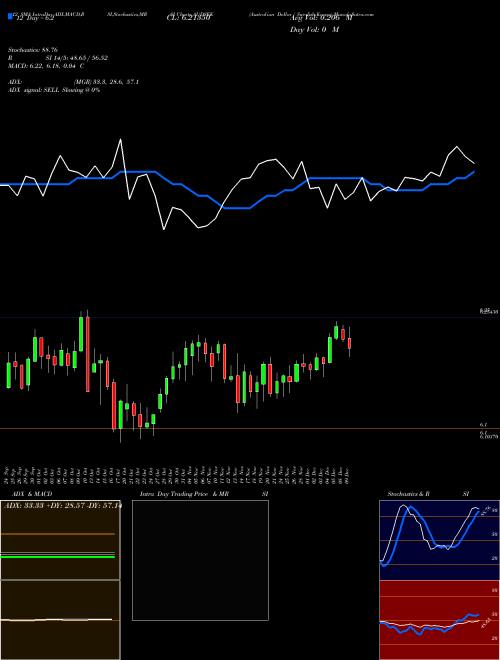Click the '(MGR) 33.3, 28.6, 57.1' ADX values

point(106,82)
